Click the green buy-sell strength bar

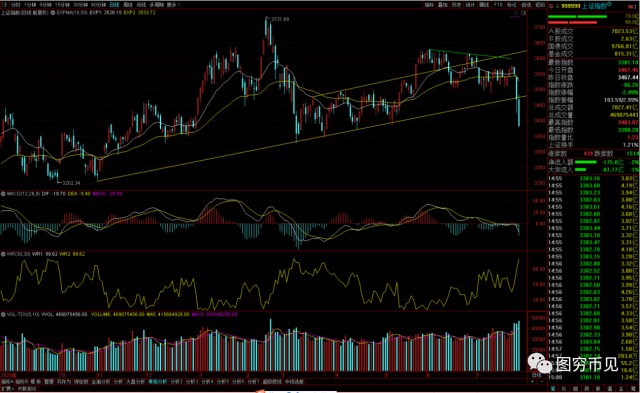click(x=577, y=17)
